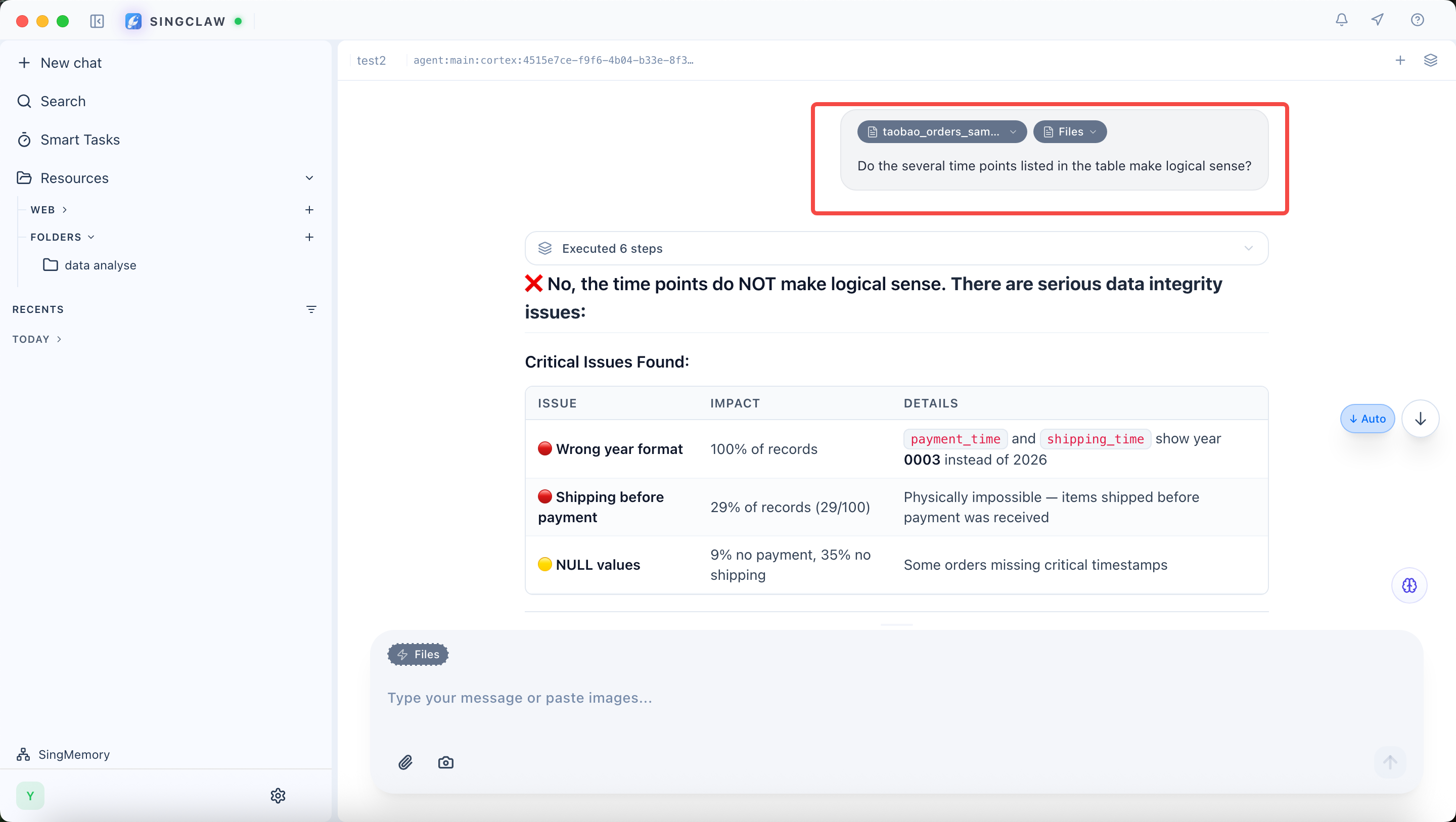
Task: Open the help question mark icon
Action: [x=1417, y=20]
